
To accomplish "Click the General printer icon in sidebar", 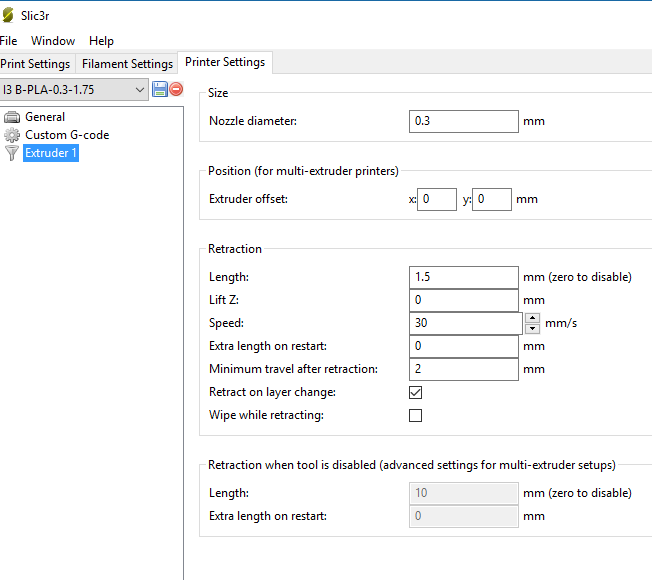I will pos(12,117).
